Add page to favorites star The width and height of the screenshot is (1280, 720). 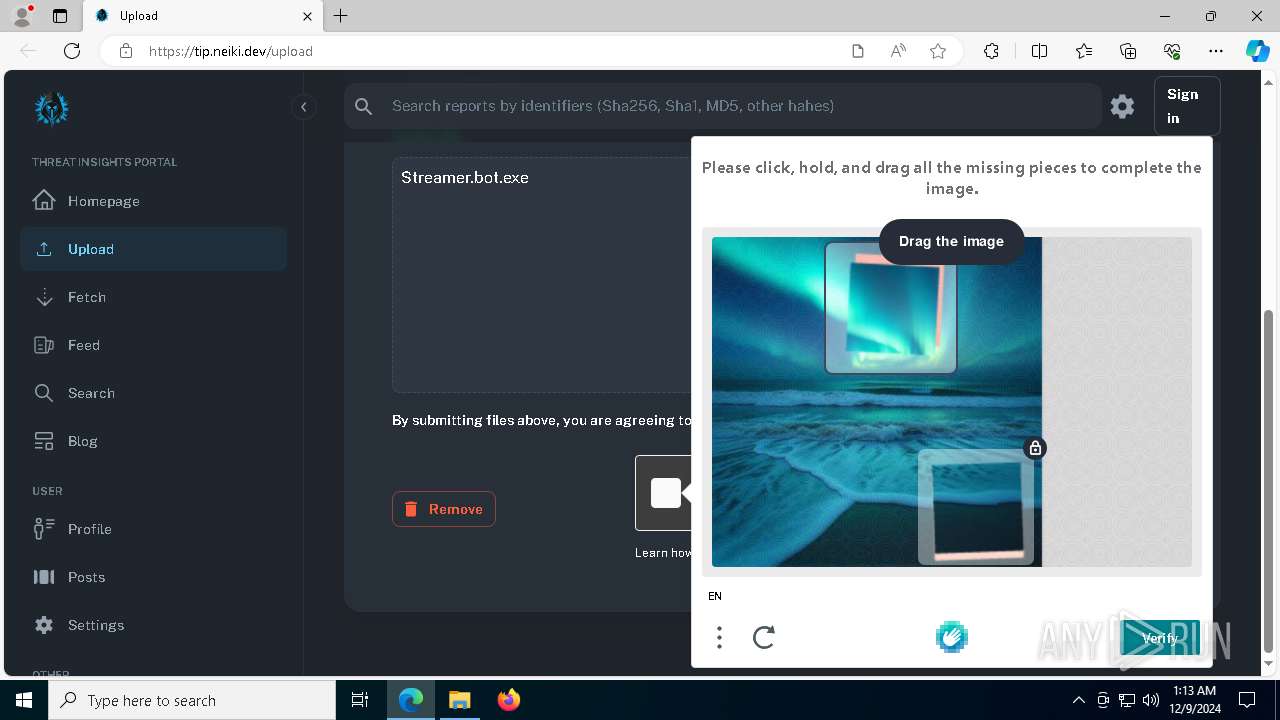(x=938, y=51)
